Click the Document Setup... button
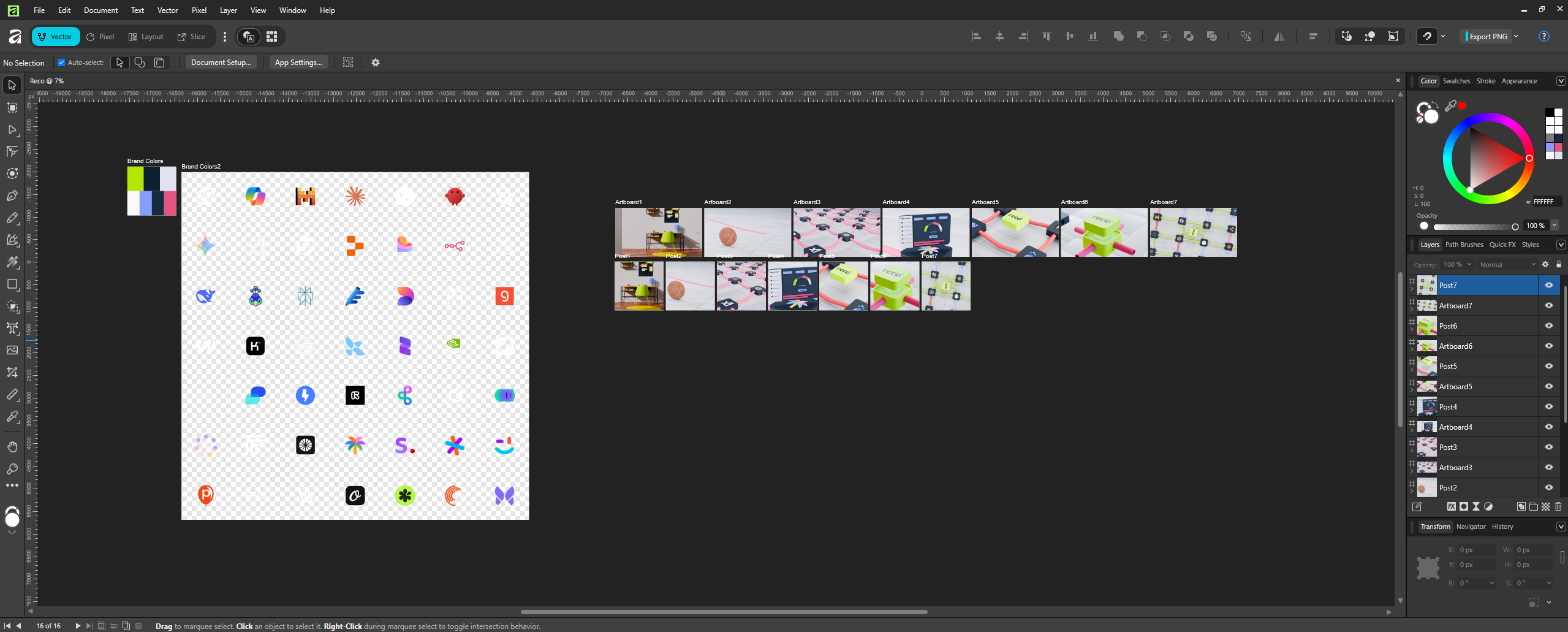Viewport: 1568px width, 632px height. pyautogui.click(x=221, y=63)
